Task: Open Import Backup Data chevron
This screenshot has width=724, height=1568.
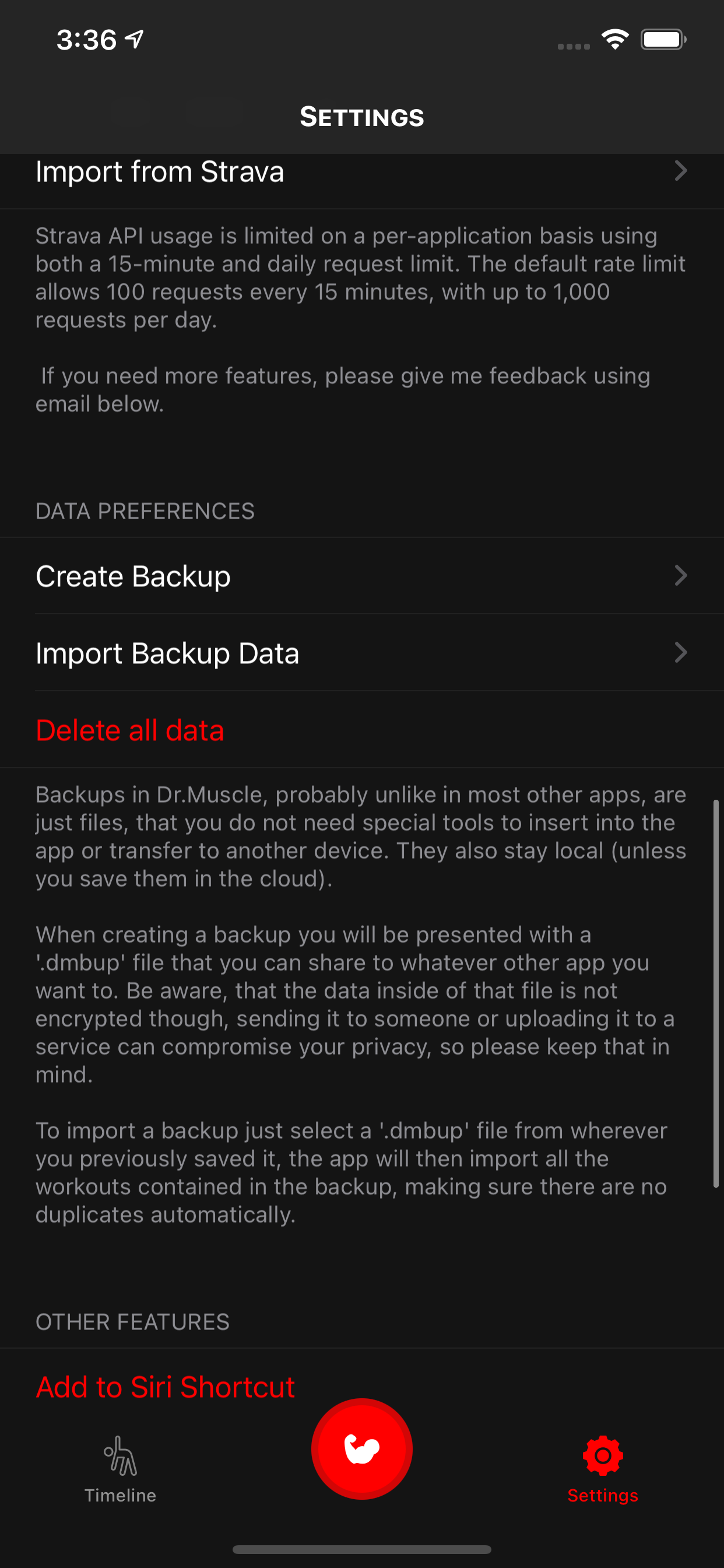Action: coord(681,653)
